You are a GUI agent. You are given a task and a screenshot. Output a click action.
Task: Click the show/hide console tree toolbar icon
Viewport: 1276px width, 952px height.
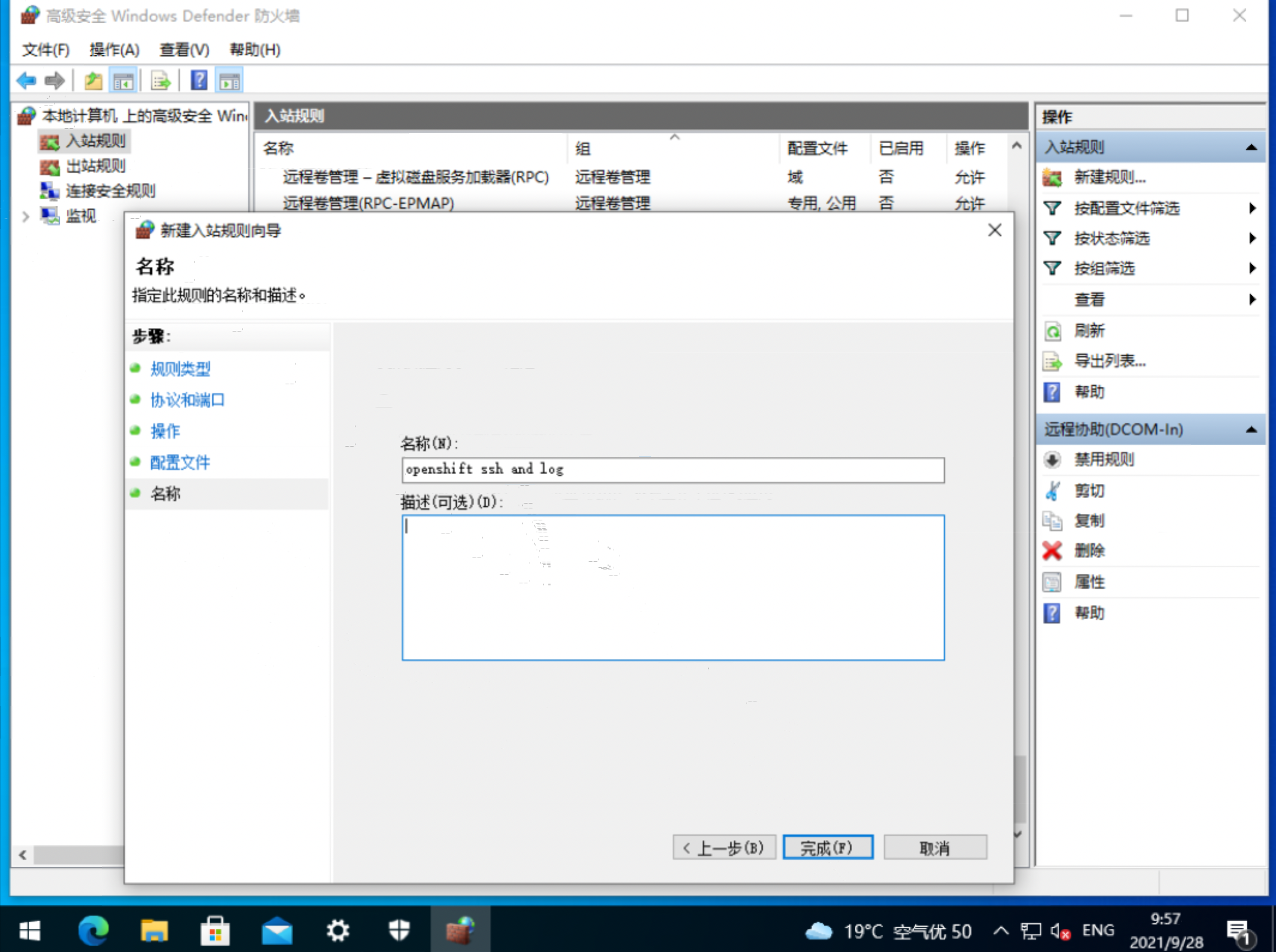(124, 80)
